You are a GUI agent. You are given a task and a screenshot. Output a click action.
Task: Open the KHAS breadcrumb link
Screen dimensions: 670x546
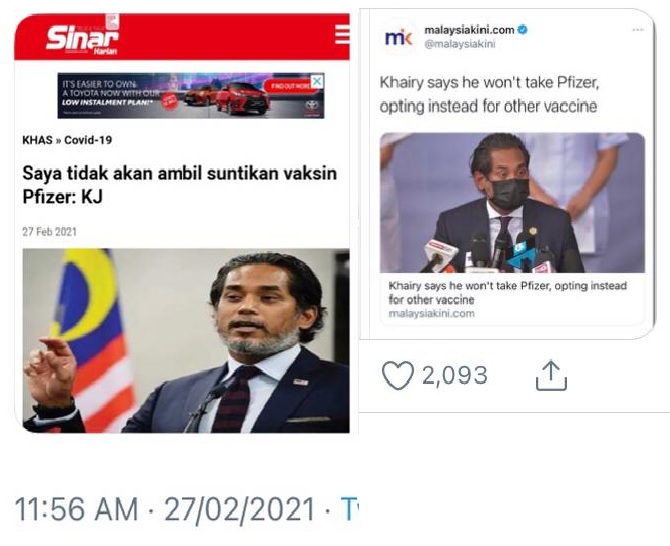[37, 140]
